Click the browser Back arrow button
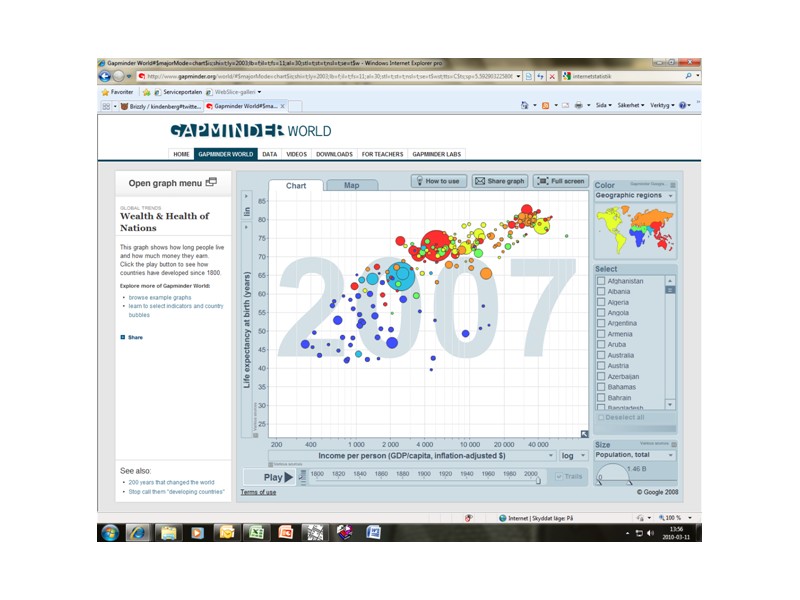Image resolution: width=800 pixels, height=600 pixels. [x=105, y=77]
